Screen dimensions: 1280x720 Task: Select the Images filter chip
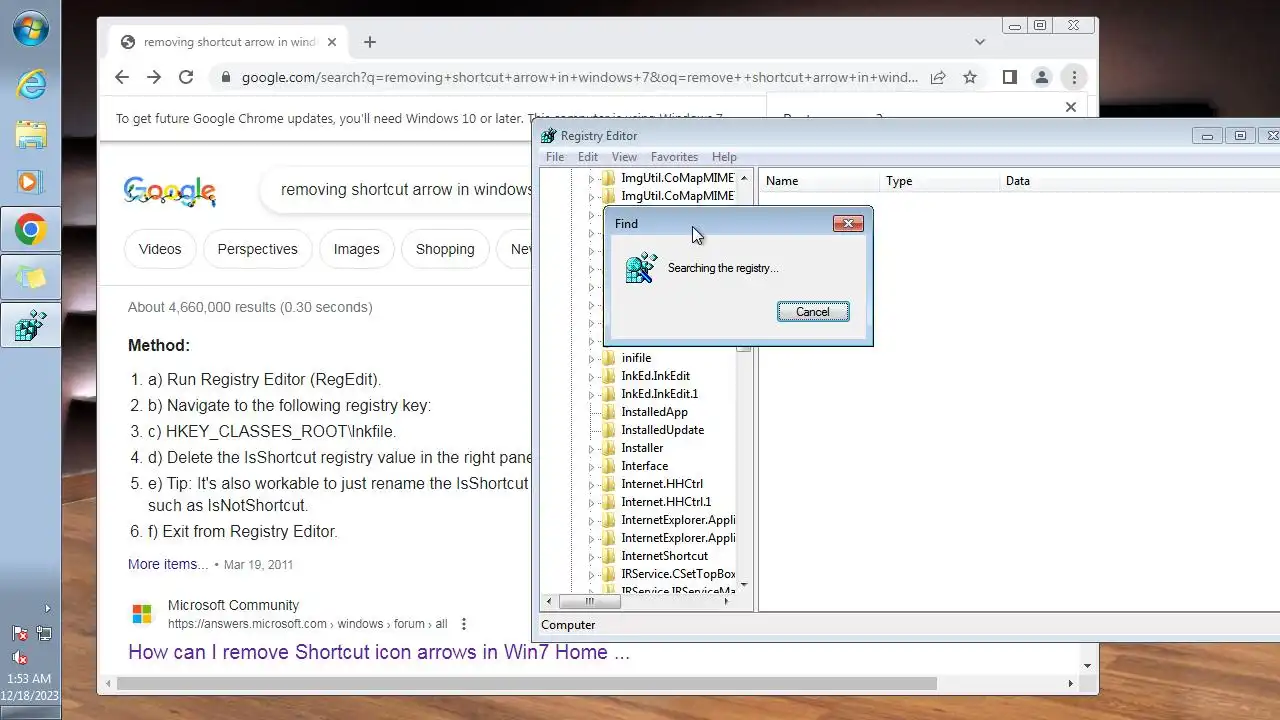pyautogui.click(x=356, y=249)
